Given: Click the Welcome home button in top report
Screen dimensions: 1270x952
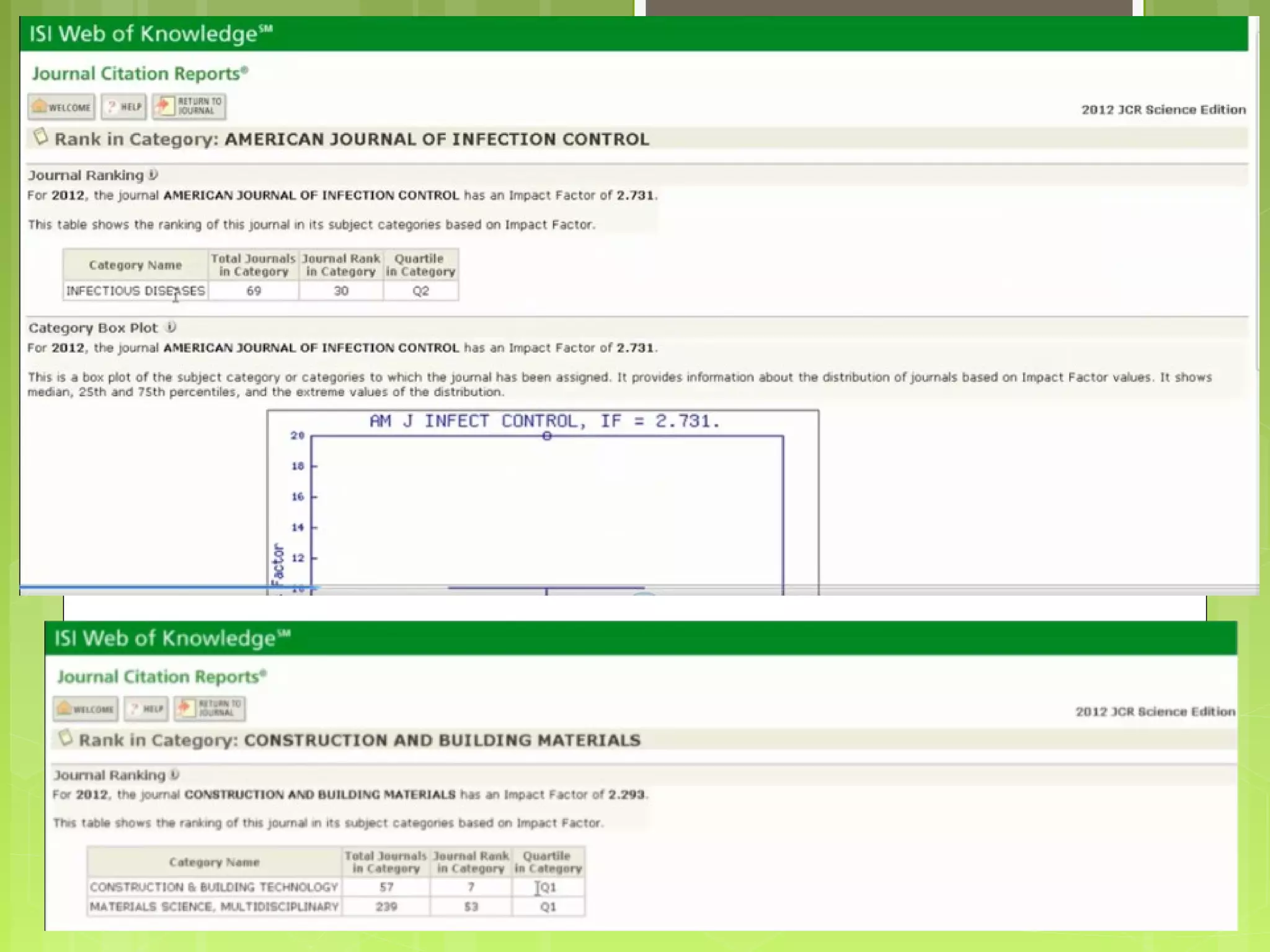Looking at the screenshot, I should 61,107.
